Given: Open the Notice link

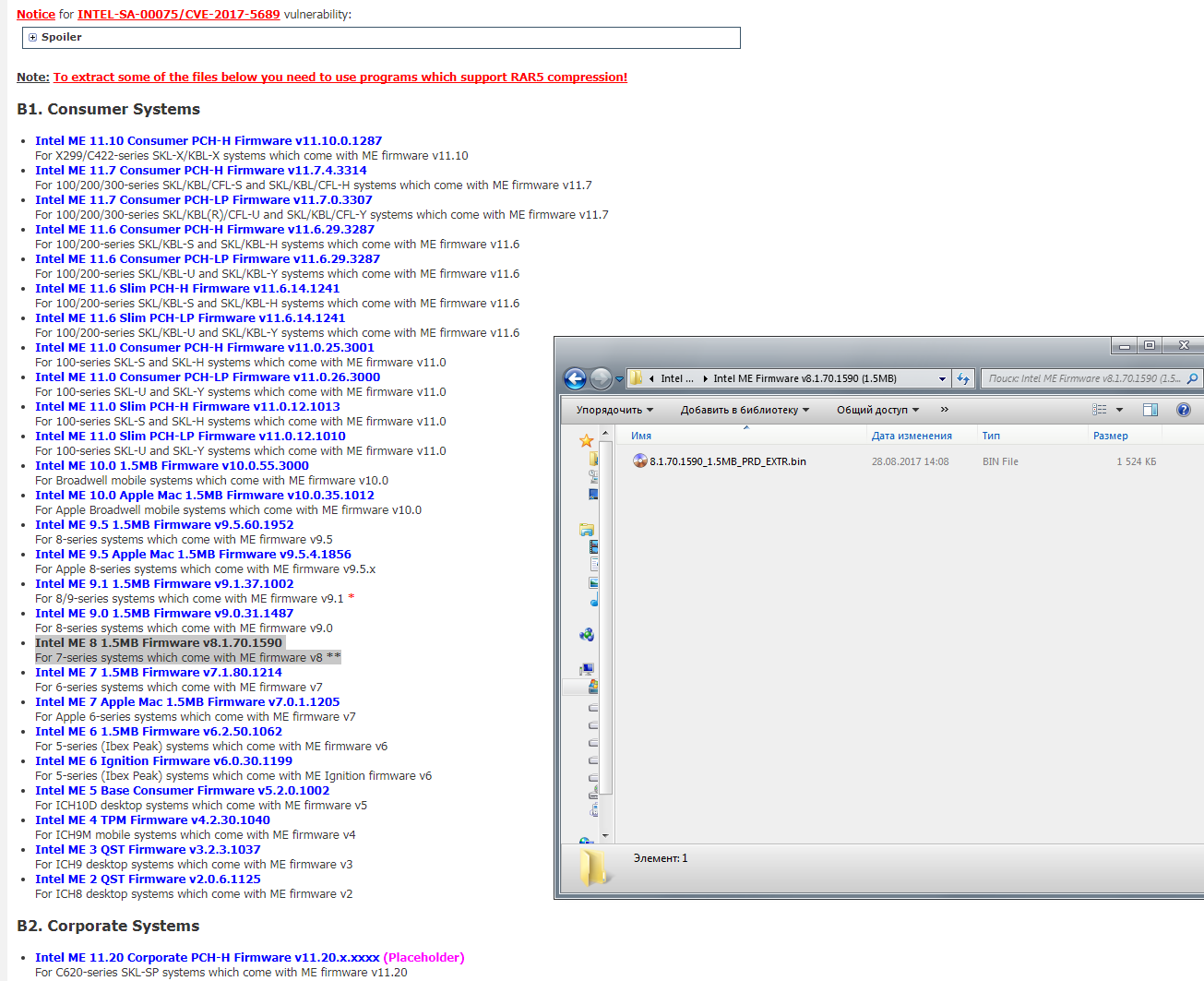Looking at the screenshot, I should tap(36, 14).
